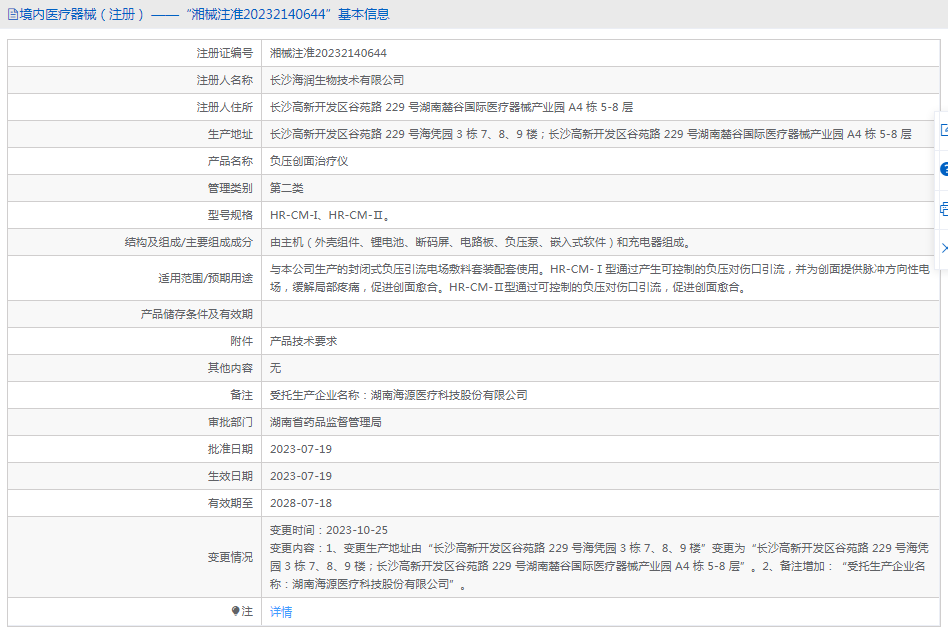This screenshot has width=948, height=635.
Task: Select the 无 value in 其他内容 row
Action: pos(275,368)
